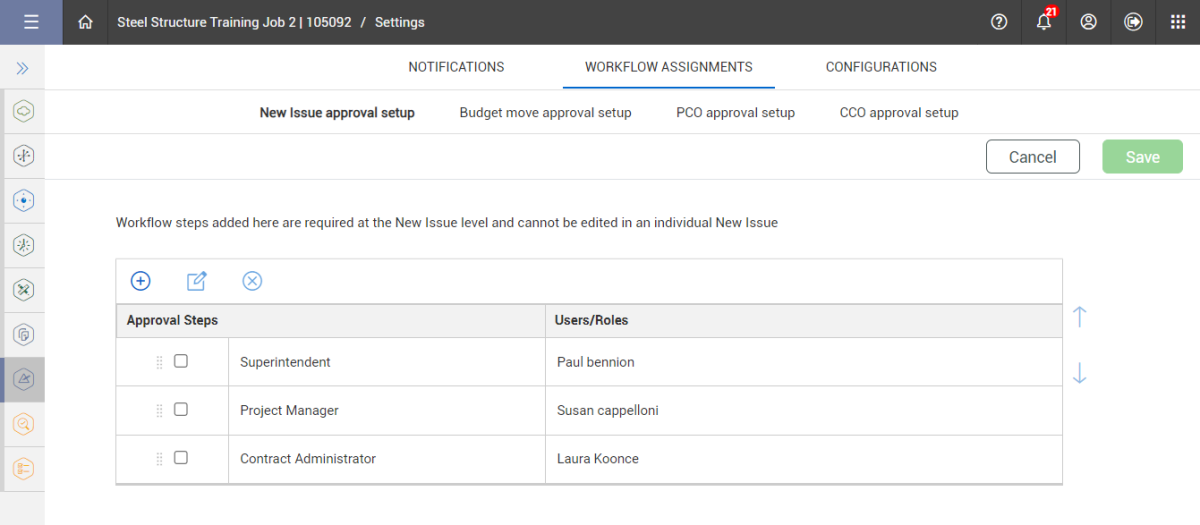Screen dimensions: 1200x525
Task: Click the home icon in header
Action: tap(86, 22)
